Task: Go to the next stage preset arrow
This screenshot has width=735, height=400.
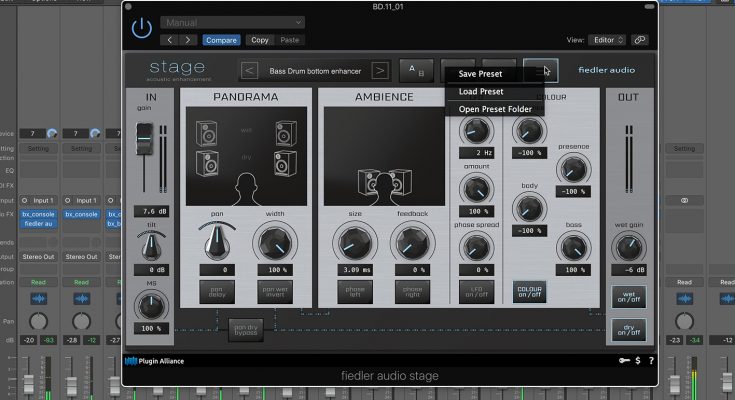Action: (379, 70)
